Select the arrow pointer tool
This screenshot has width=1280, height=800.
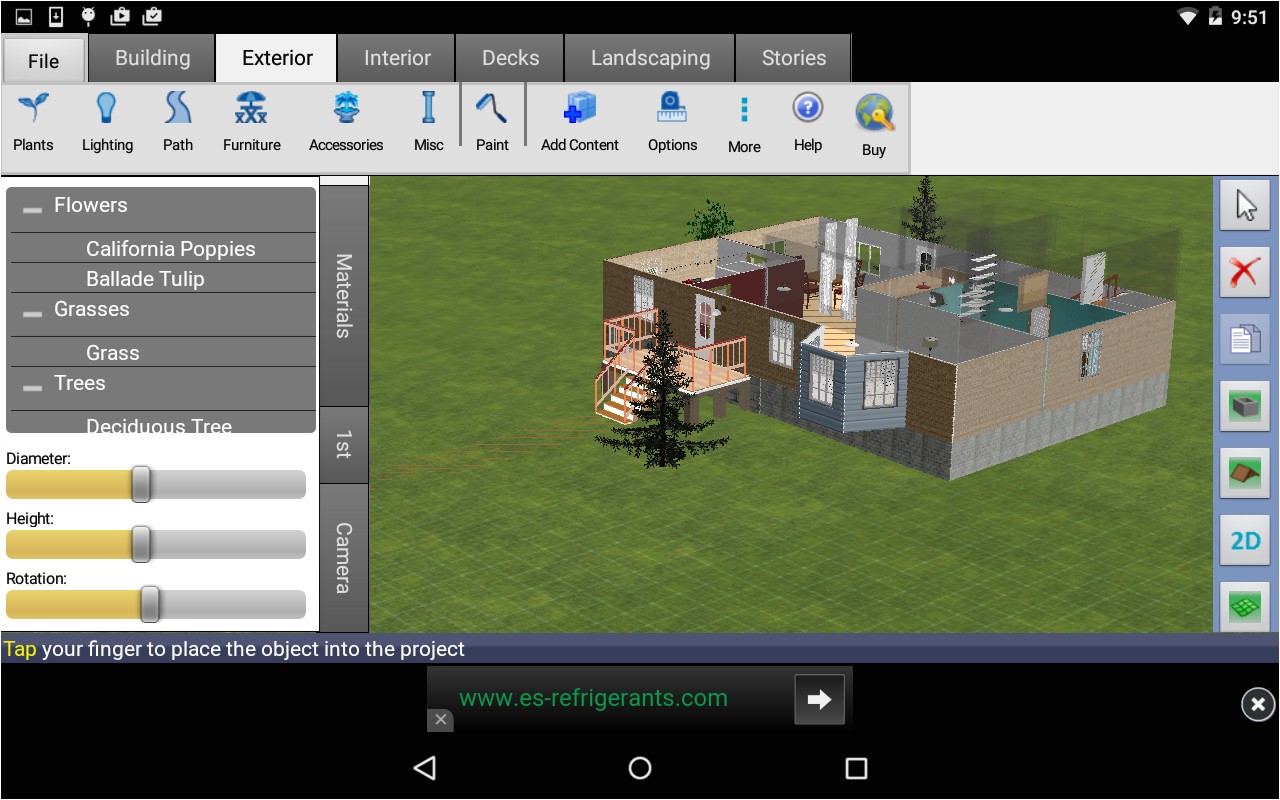tap(1245, 207)
